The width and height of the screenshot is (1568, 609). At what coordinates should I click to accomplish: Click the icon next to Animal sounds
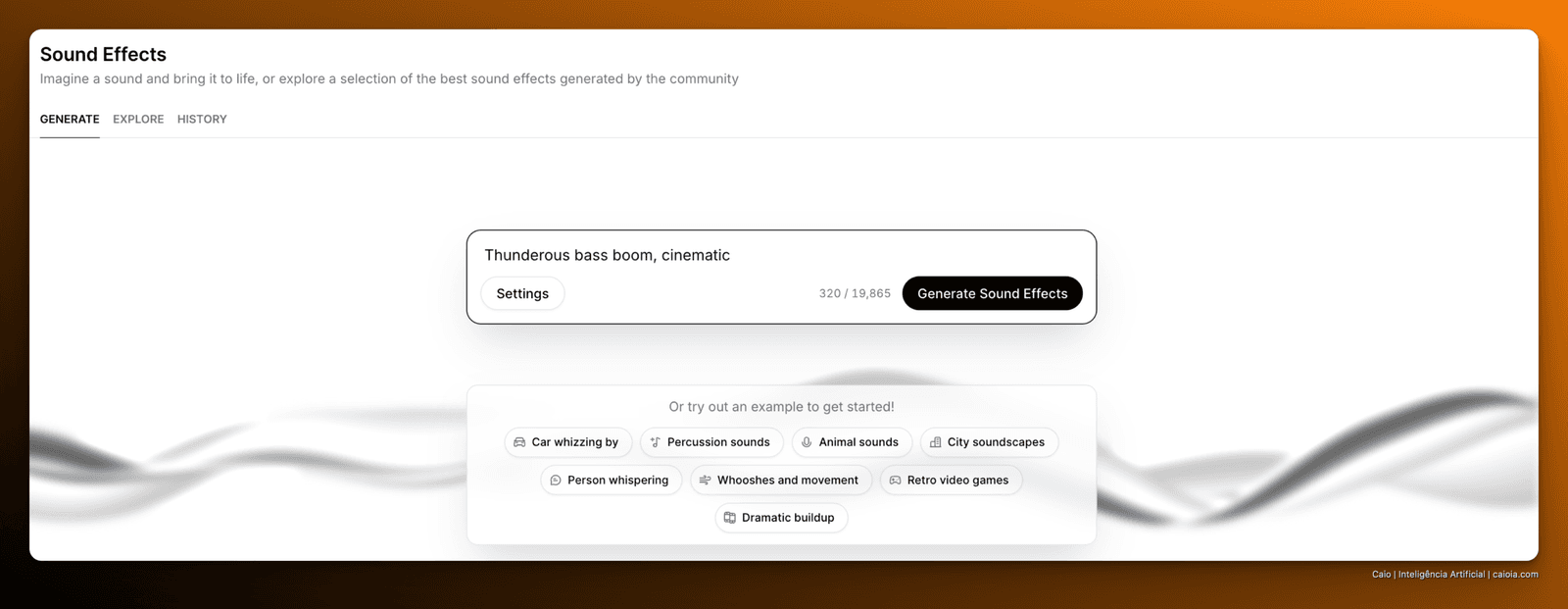(x=807, y=442)
